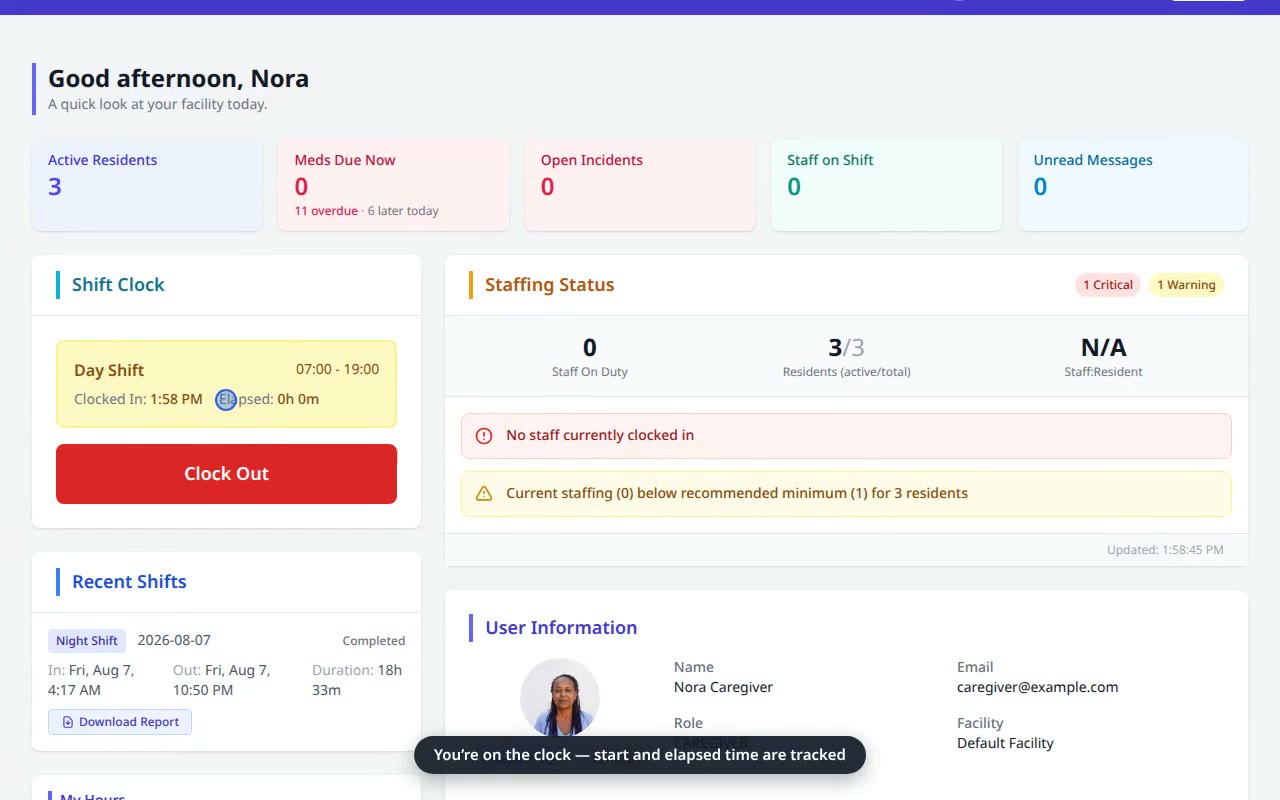Click the critical alert circle icon

(x=484, y=436)
